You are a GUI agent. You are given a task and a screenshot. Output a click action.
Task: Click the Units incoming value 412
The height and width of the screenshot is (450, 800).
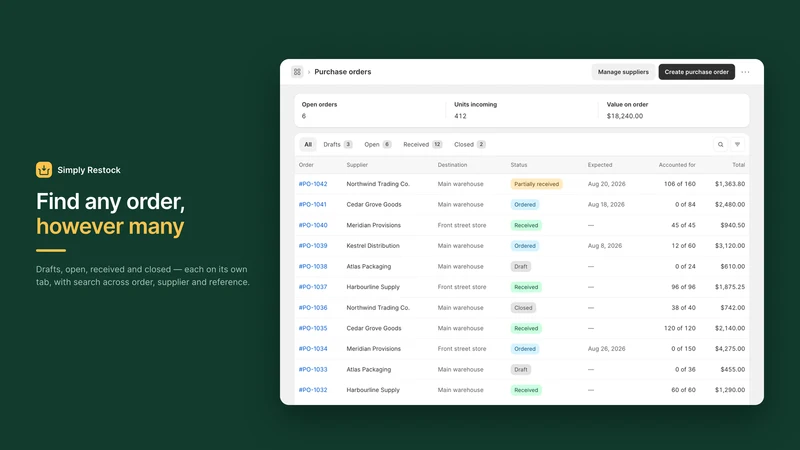460,116
